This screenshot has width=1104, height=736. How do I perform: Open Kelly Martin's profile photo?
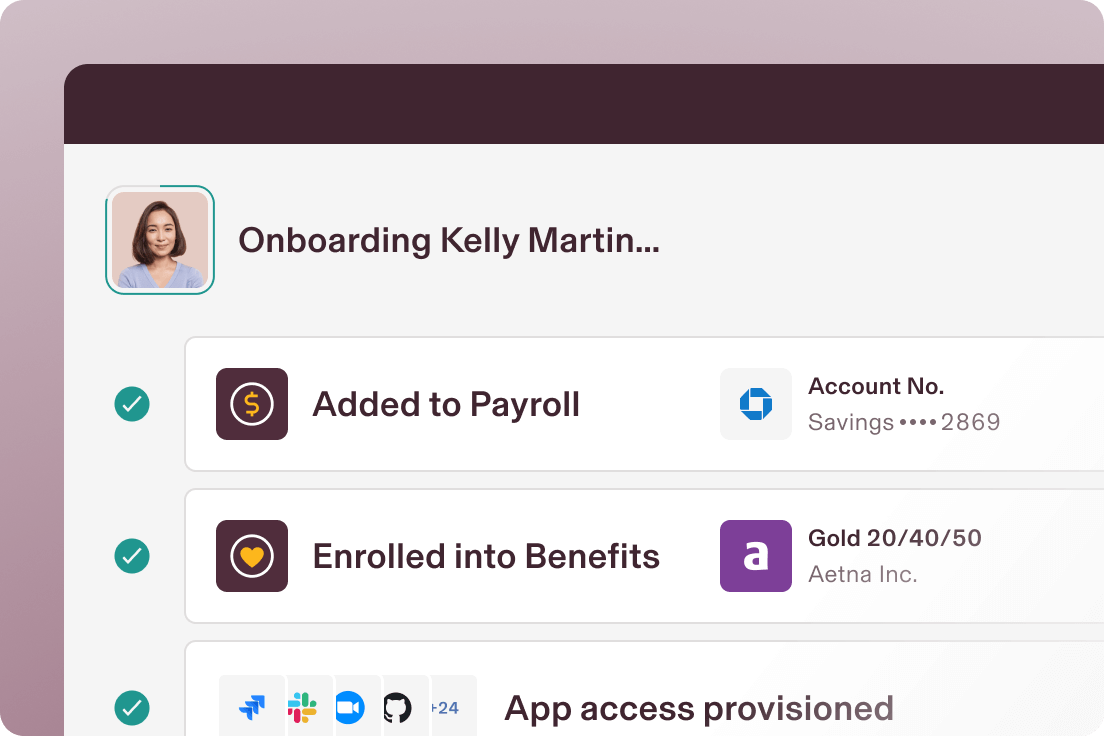click(x=160, y=240)
